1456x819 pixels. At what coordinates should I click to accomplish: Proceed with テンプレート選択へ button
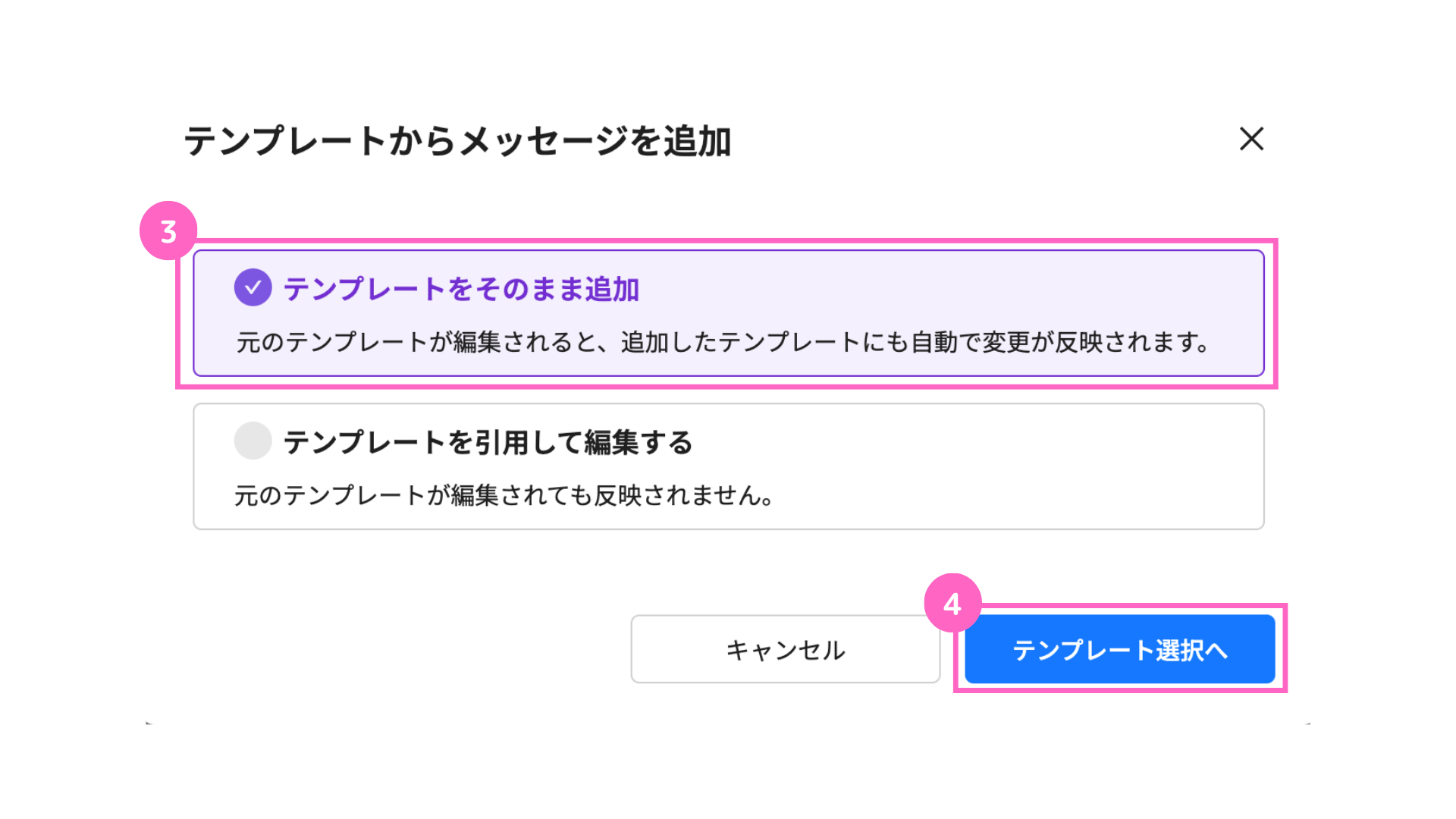pos(1120,649)
